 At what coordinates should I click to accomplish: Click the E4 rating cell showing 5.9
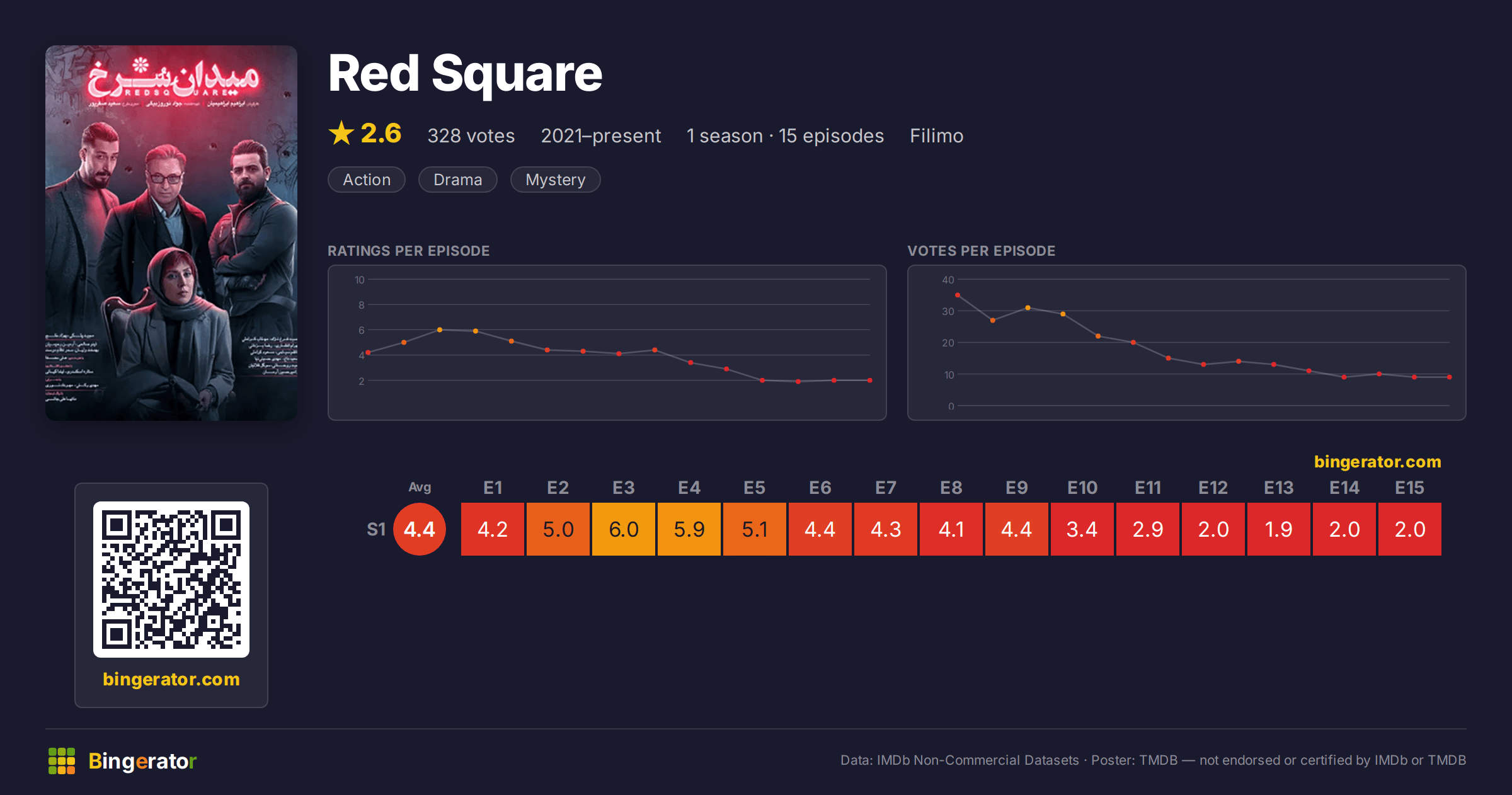click(x=689, y=529)
